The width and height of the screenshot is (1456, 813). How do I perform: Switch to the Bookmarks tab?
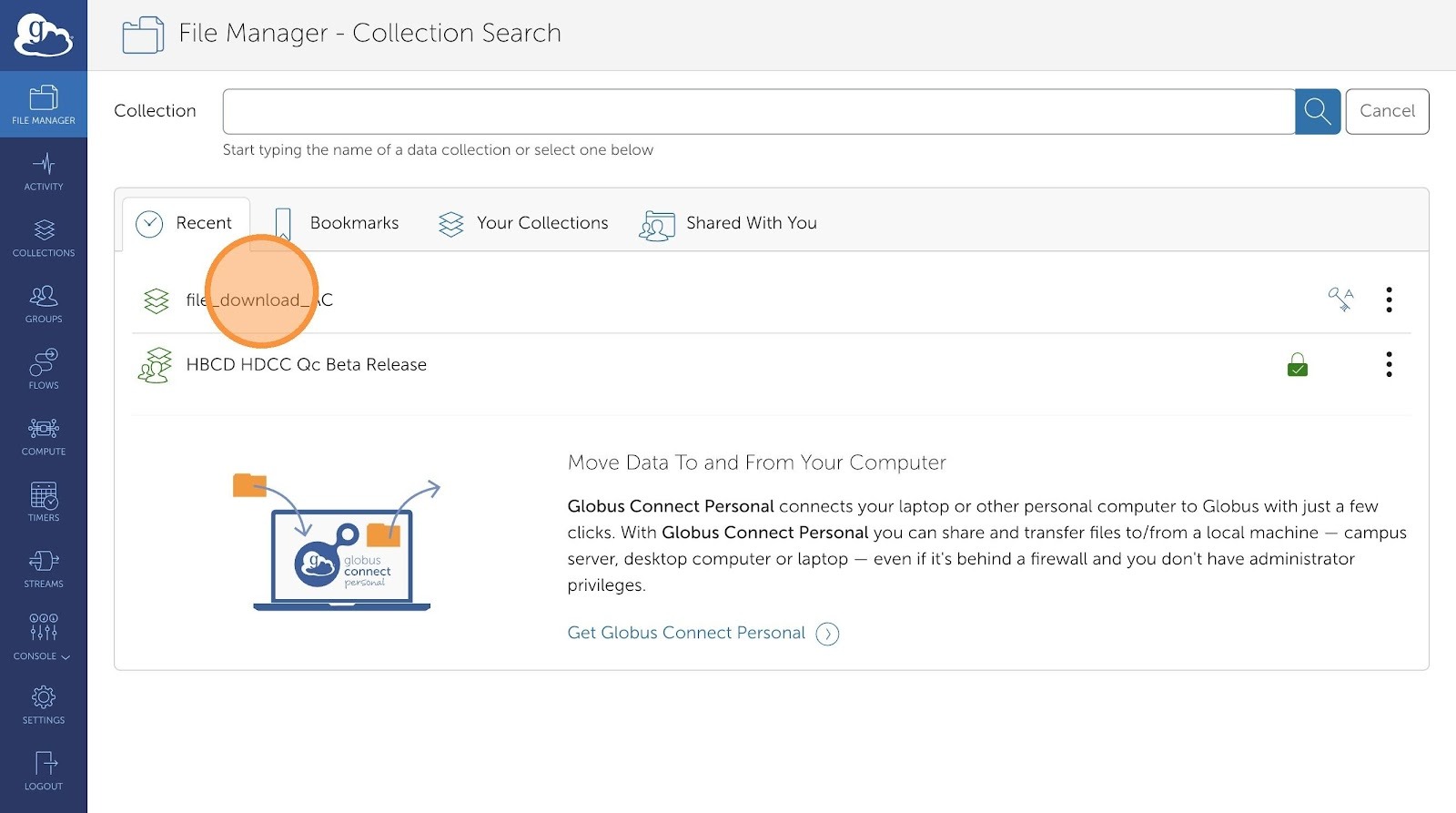click(x=336, y=223)
